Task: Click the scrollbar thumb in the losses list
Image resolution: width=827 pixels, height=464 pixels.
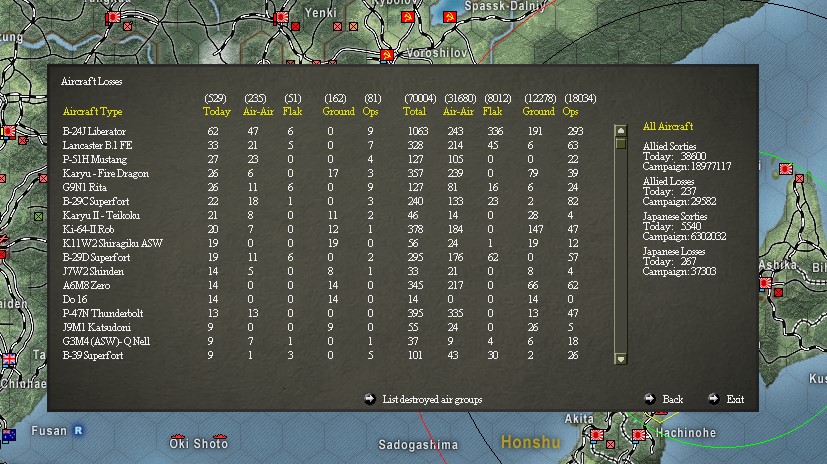Action: (x=621, y=143)
